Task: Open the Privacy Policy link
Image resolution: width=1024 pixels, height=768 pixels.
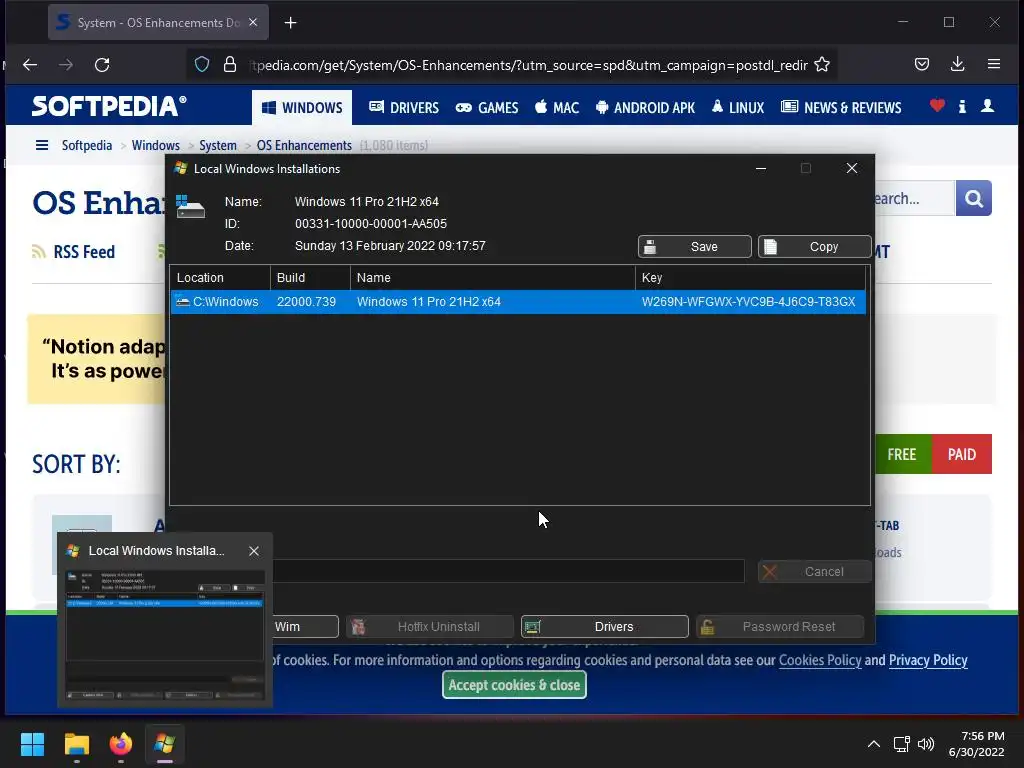Action: point(928,660)
